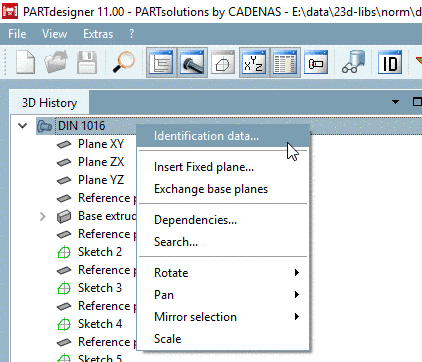Image resolution: width=422 pixels, height=362 pixels.
Task: Click the ID identification toolbar icon
Action: click(390, 62)
